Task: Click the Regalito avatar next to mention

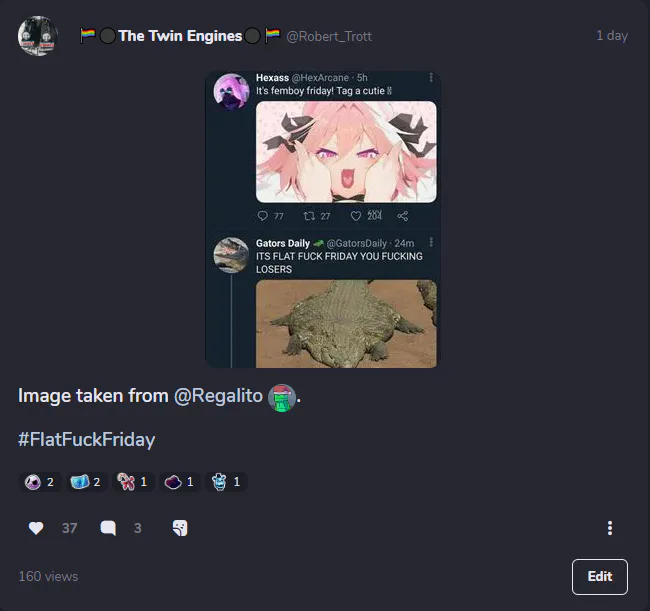Action: point(282,398)
